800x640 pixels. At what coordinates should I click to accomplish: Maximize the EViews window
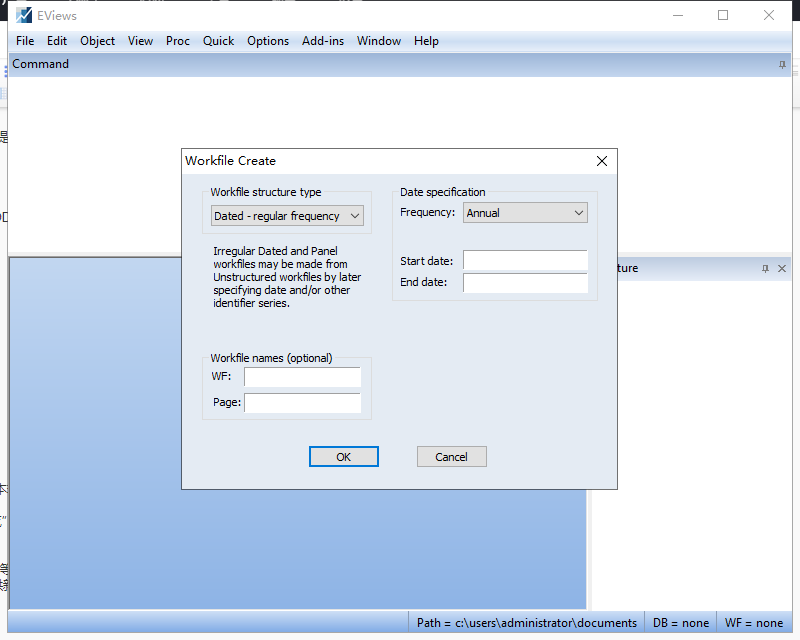point(723,15)
